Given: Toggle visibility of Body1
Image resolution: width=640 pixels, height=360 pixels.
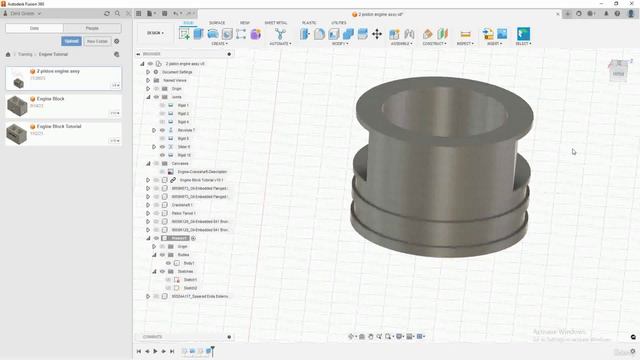Looking at the screenshot, I should tap(169, 263).
